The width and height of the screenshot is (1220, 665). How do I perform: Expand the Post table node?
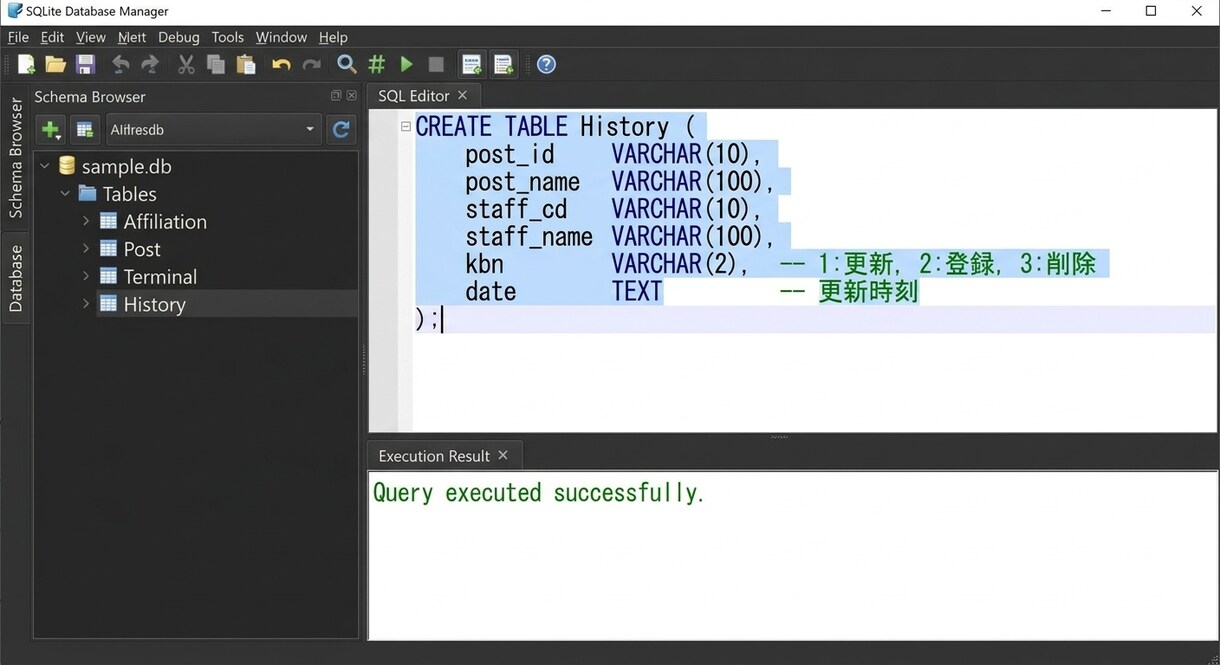pyautogui.click(x=86, y=248)
